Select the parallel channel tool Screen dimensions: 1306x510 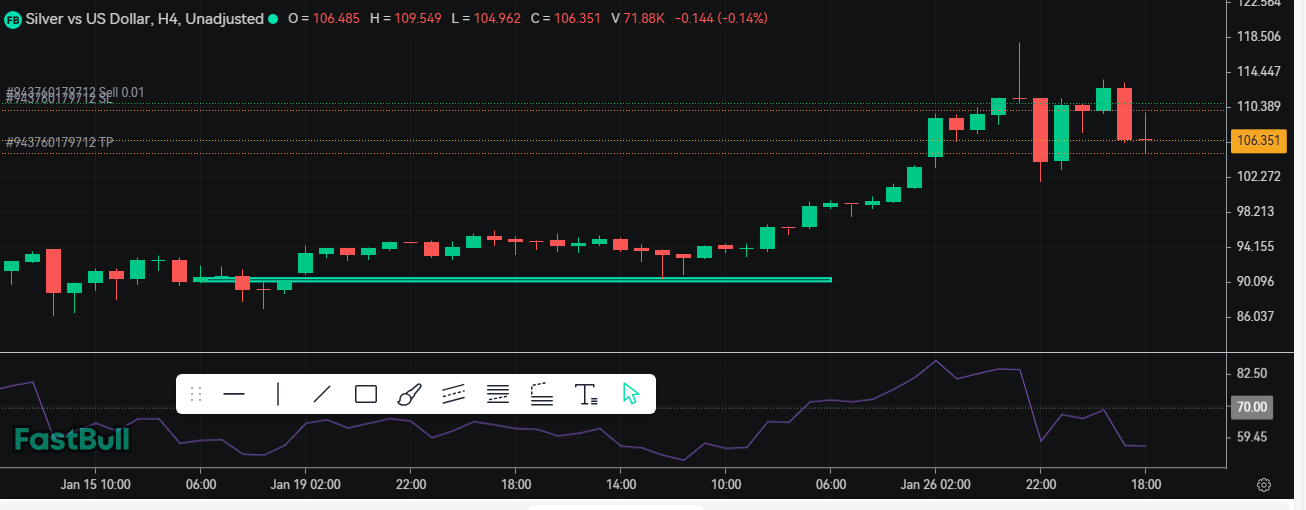pyautogui.click(x=453, y=394)
